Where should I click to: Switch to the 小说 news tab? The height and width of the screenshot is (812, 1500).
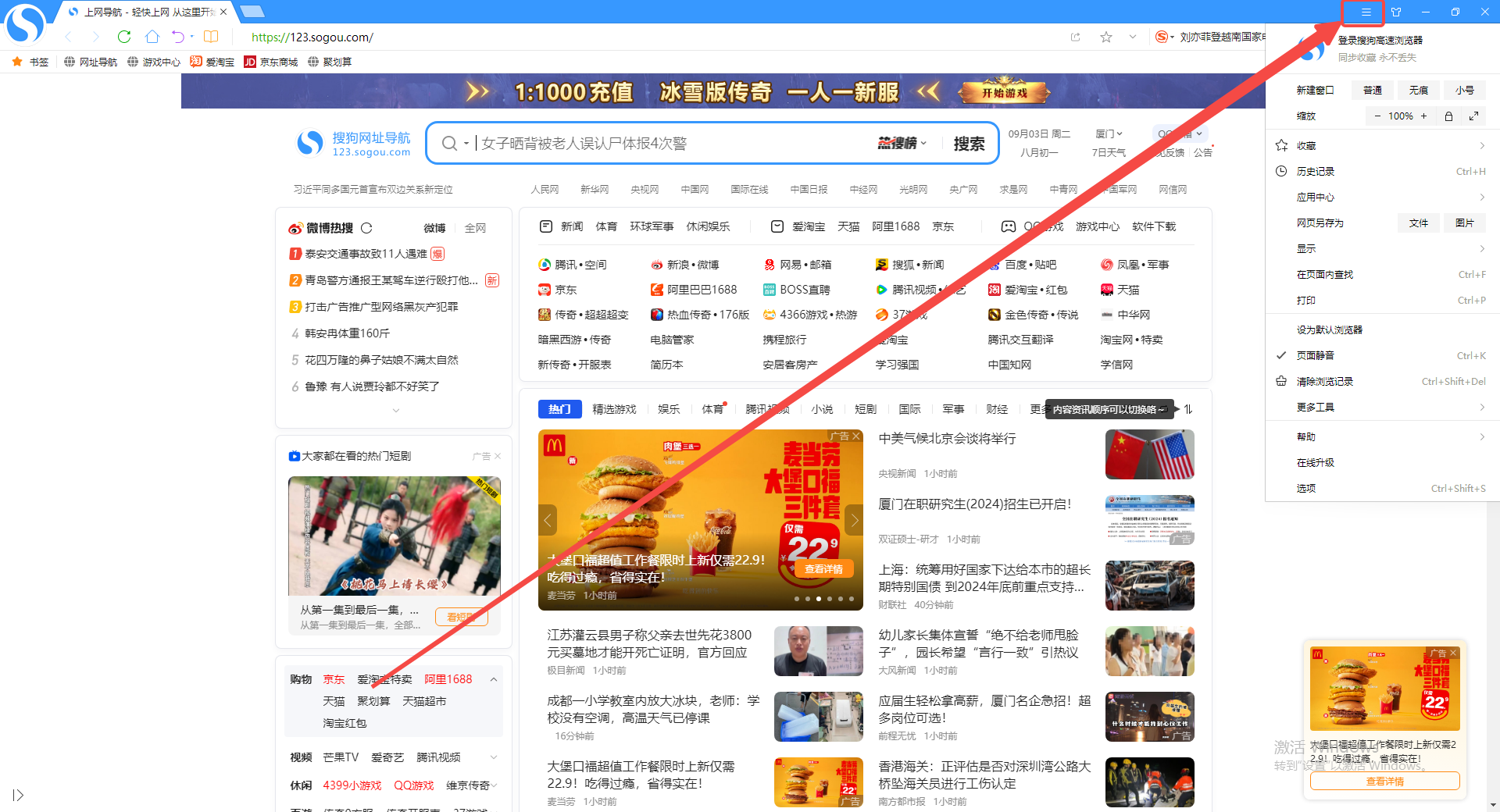pos(822,409)
